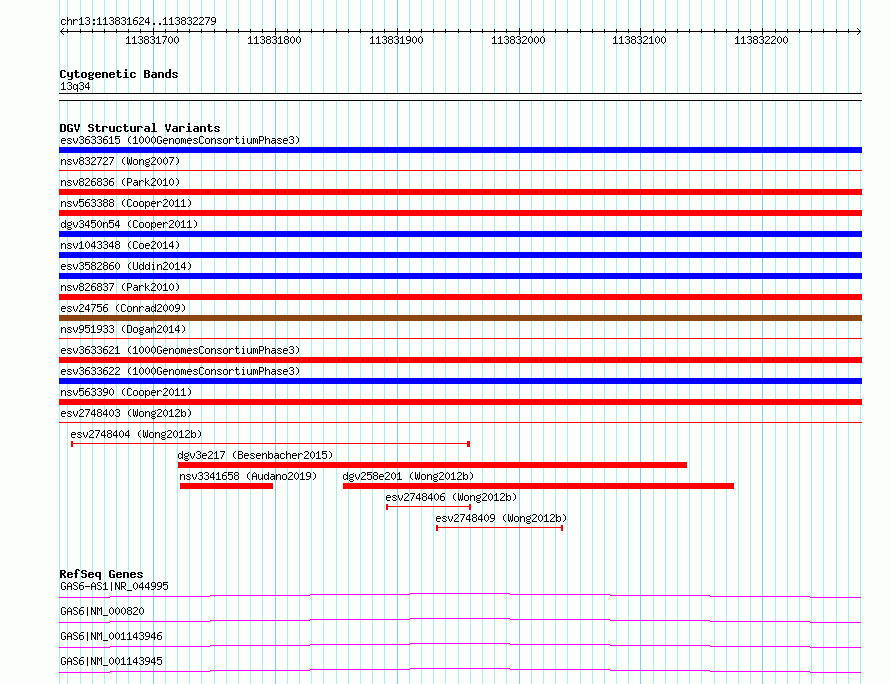Viewport: 890px width, 684px height.
Task: Click the chr13:113831624..113832279 region label
Action: [138, 21]
